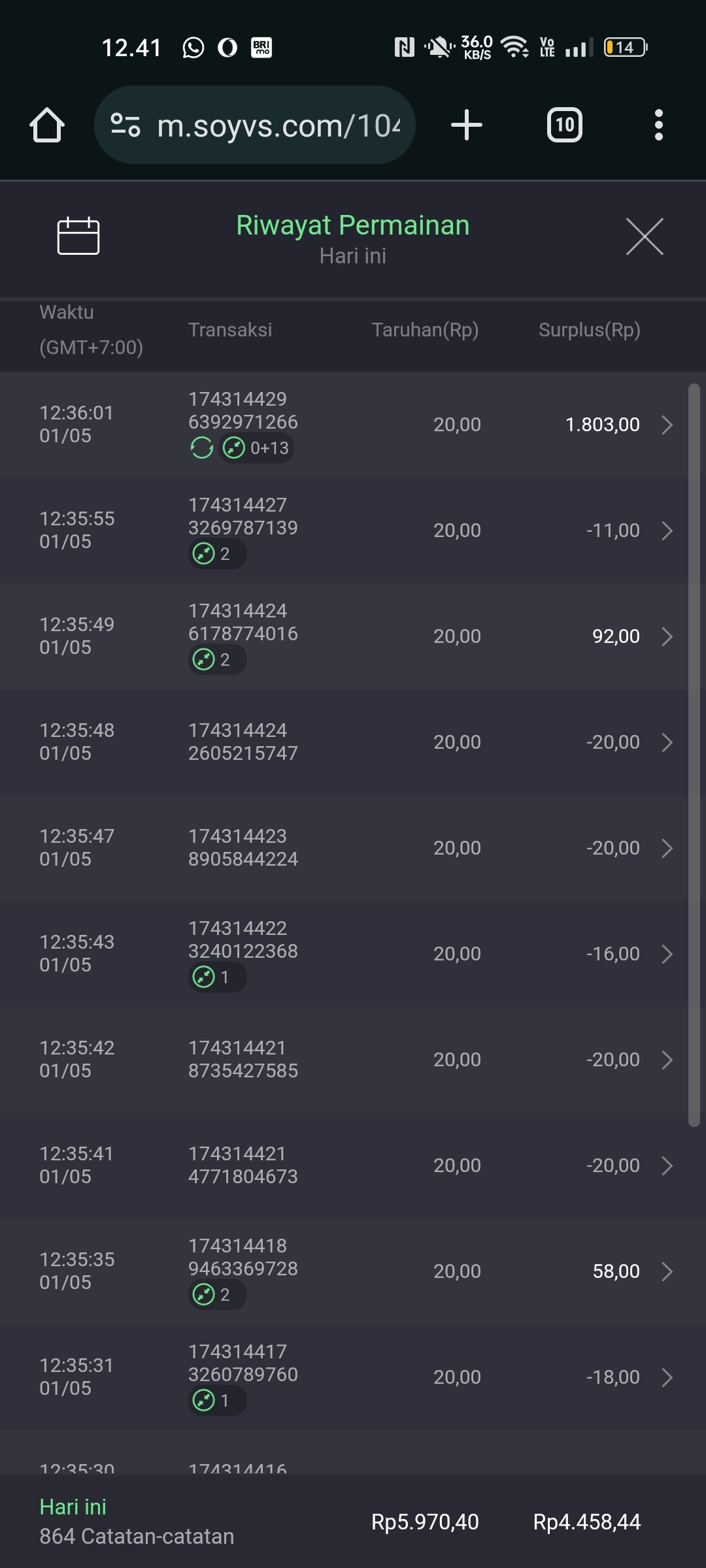Screen dimensions: 706x1568
Task: Close the Riwayat Permainan panel
Action: coord(645,237)
